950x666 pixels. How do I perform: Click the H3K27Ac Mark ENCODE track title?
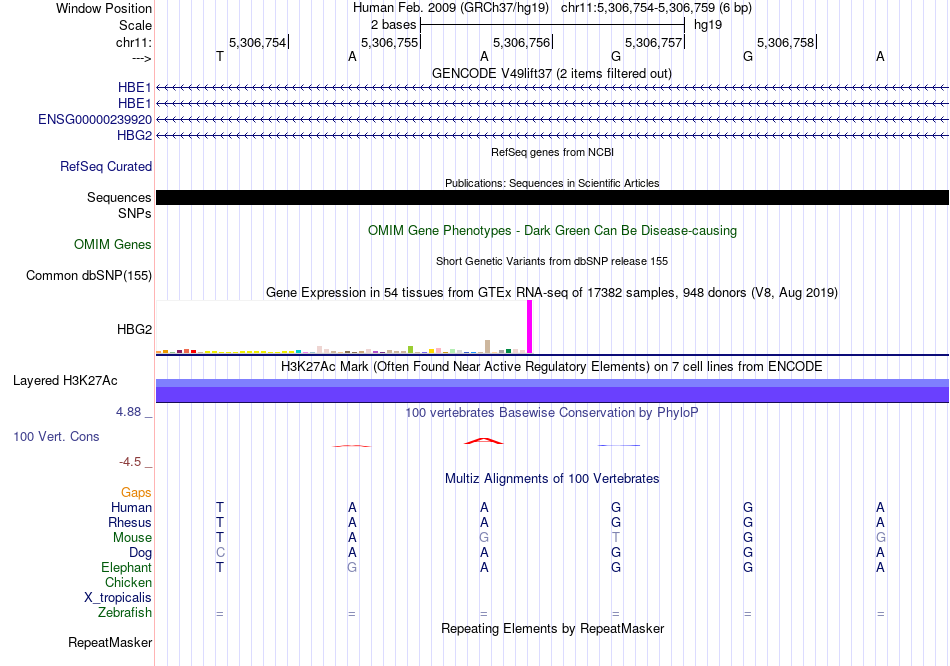pyautogui.click(x=552, y=367)
